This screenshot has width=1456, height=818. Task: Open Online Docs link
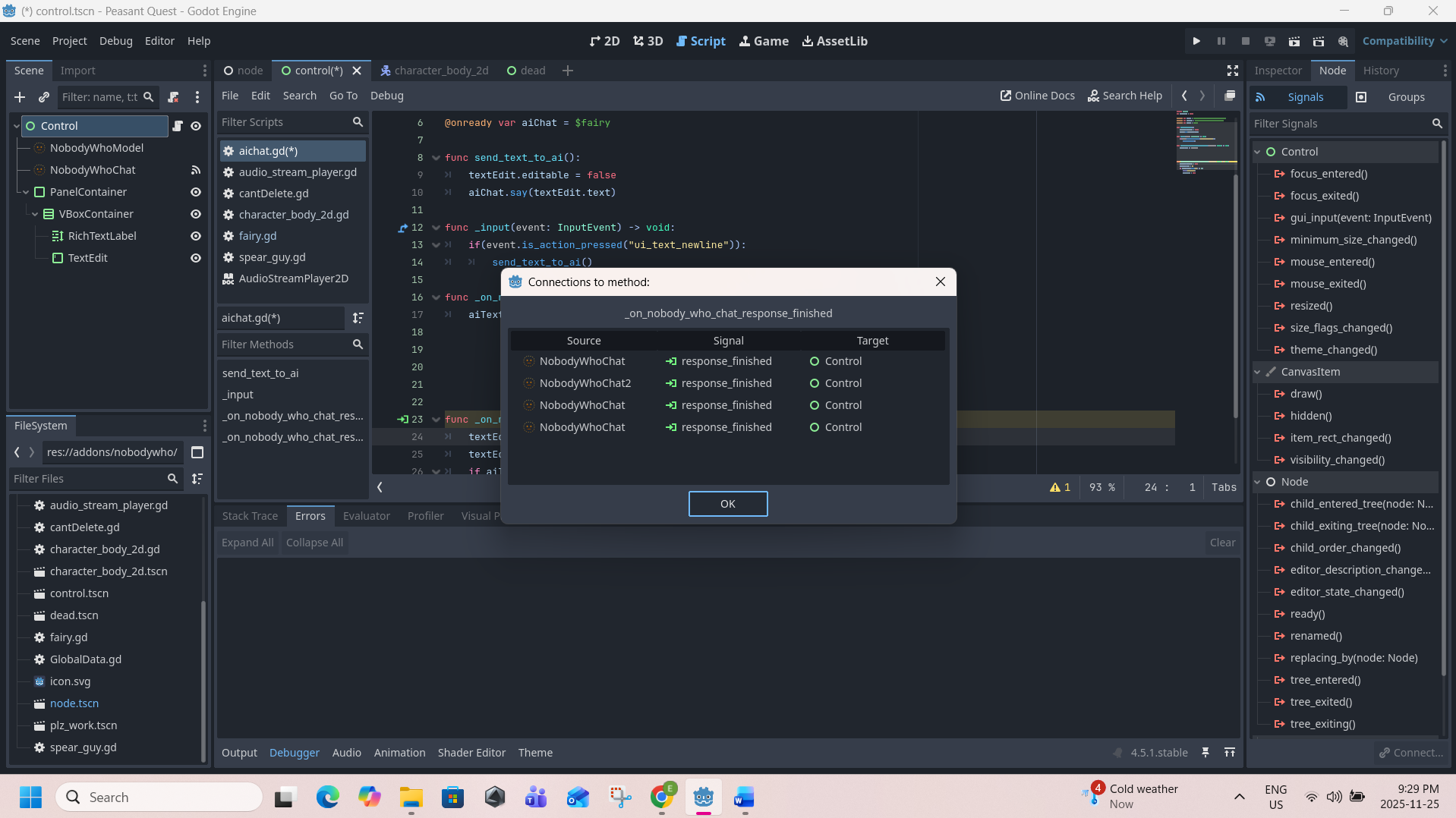tap(1037, 96)
